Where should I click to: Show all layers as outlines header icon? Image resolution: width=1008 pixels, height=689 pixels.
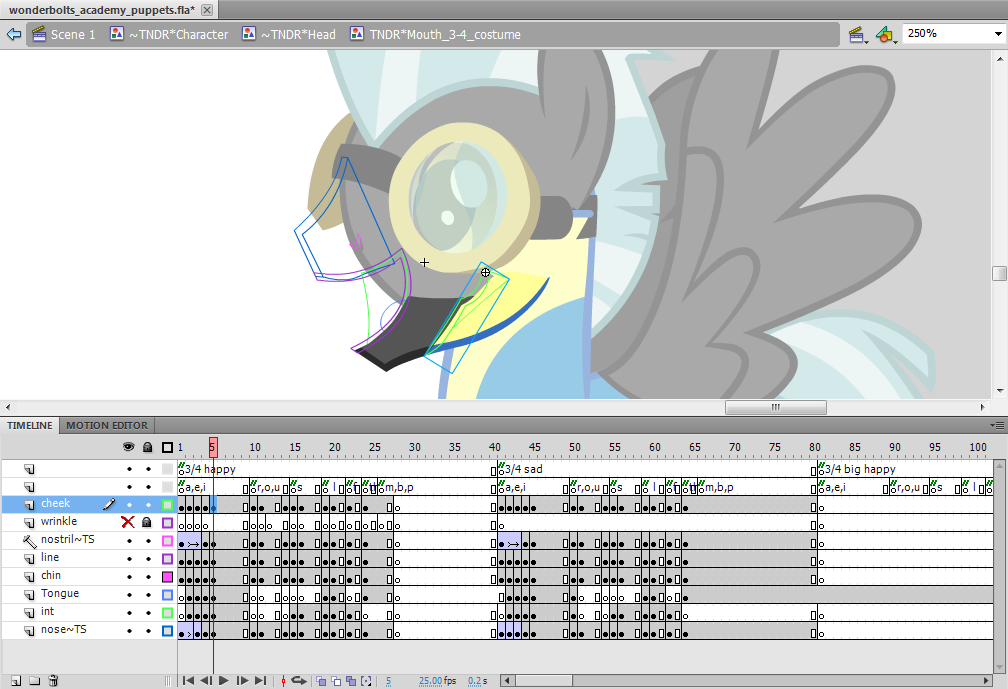pyautogui.click(x=167, y=447)
